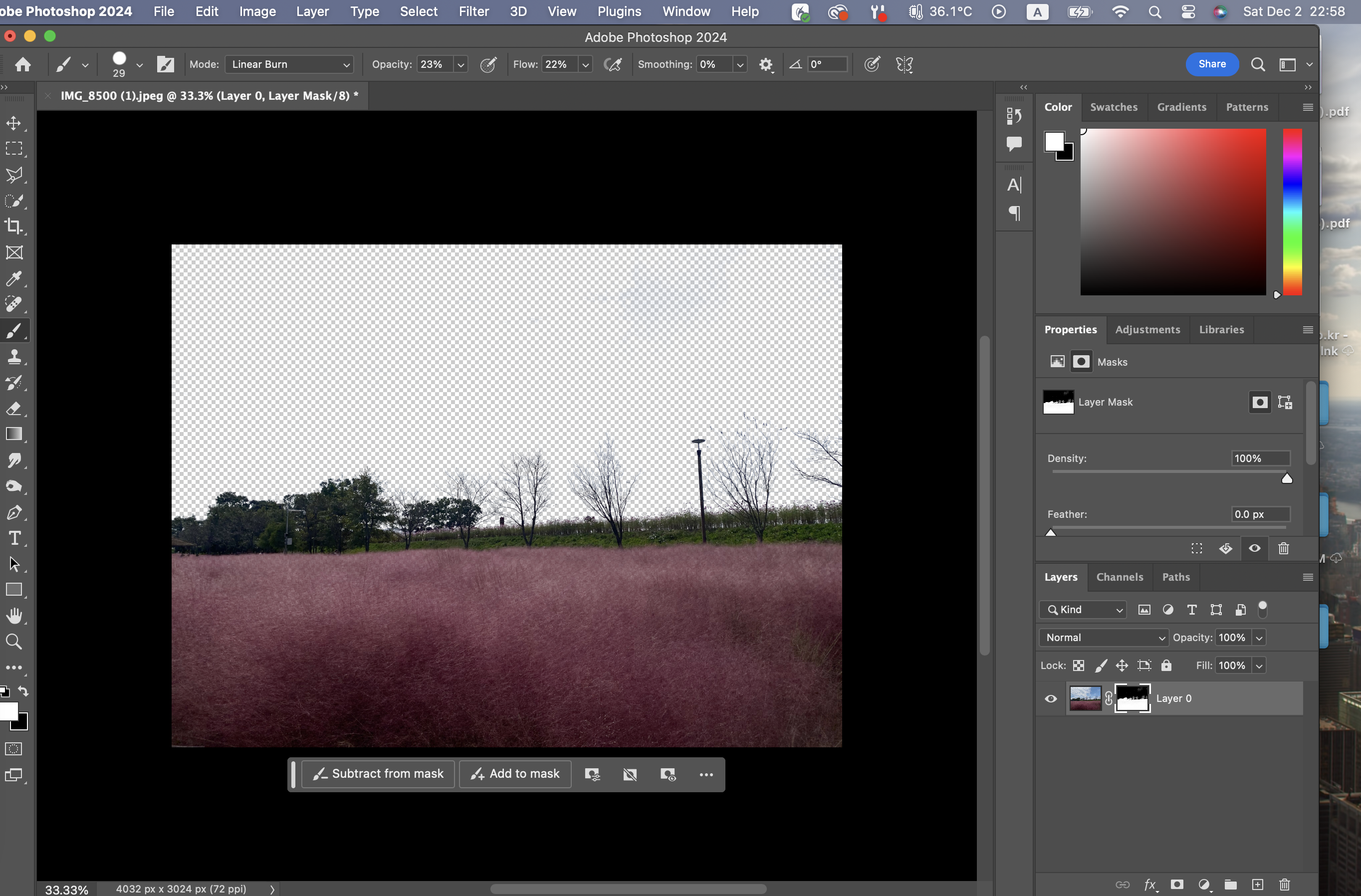Open the Mode Linear Burn dropdown
Image resolution: width=1361 pixels, height=896 pixels.
(x=289, y=65)
